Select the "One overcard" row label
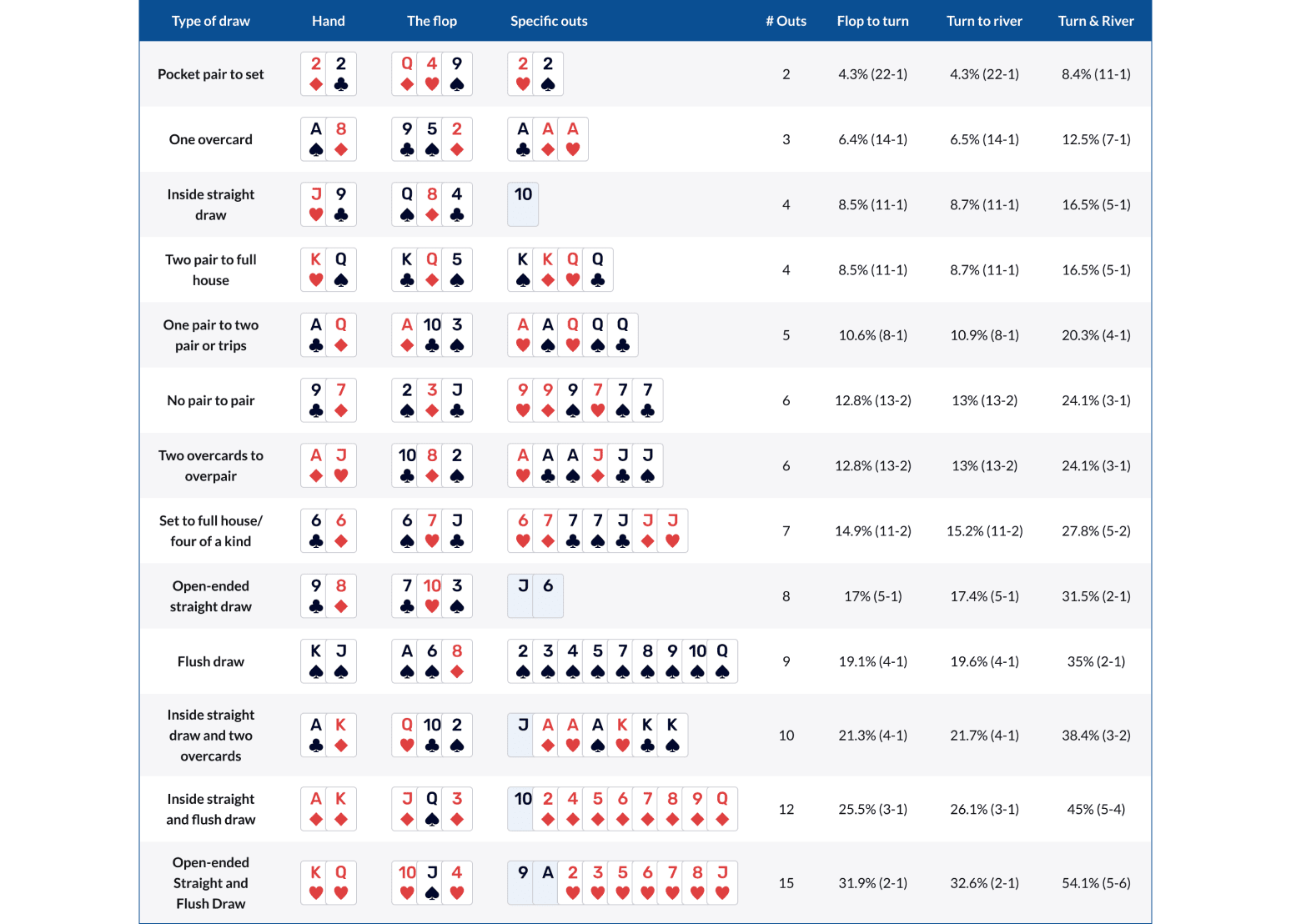1291x924 pixels. click(210, 139)
